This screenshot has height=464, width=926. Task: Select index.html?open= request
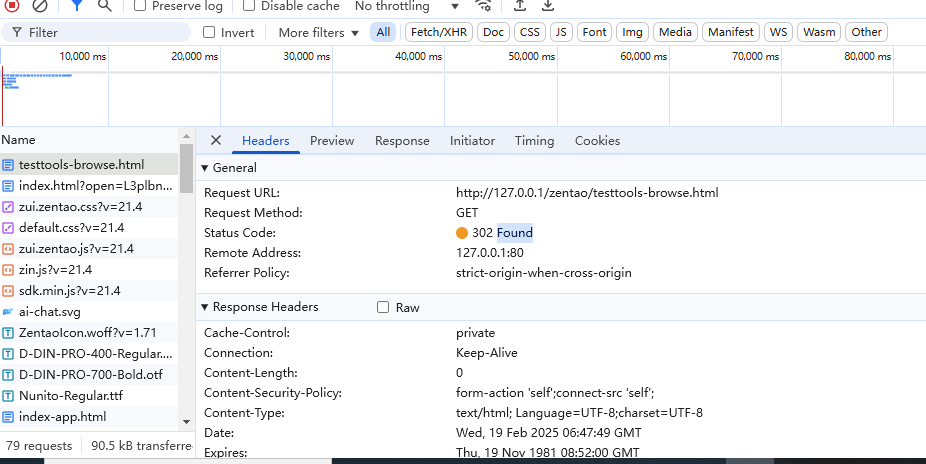coord(89,186)
